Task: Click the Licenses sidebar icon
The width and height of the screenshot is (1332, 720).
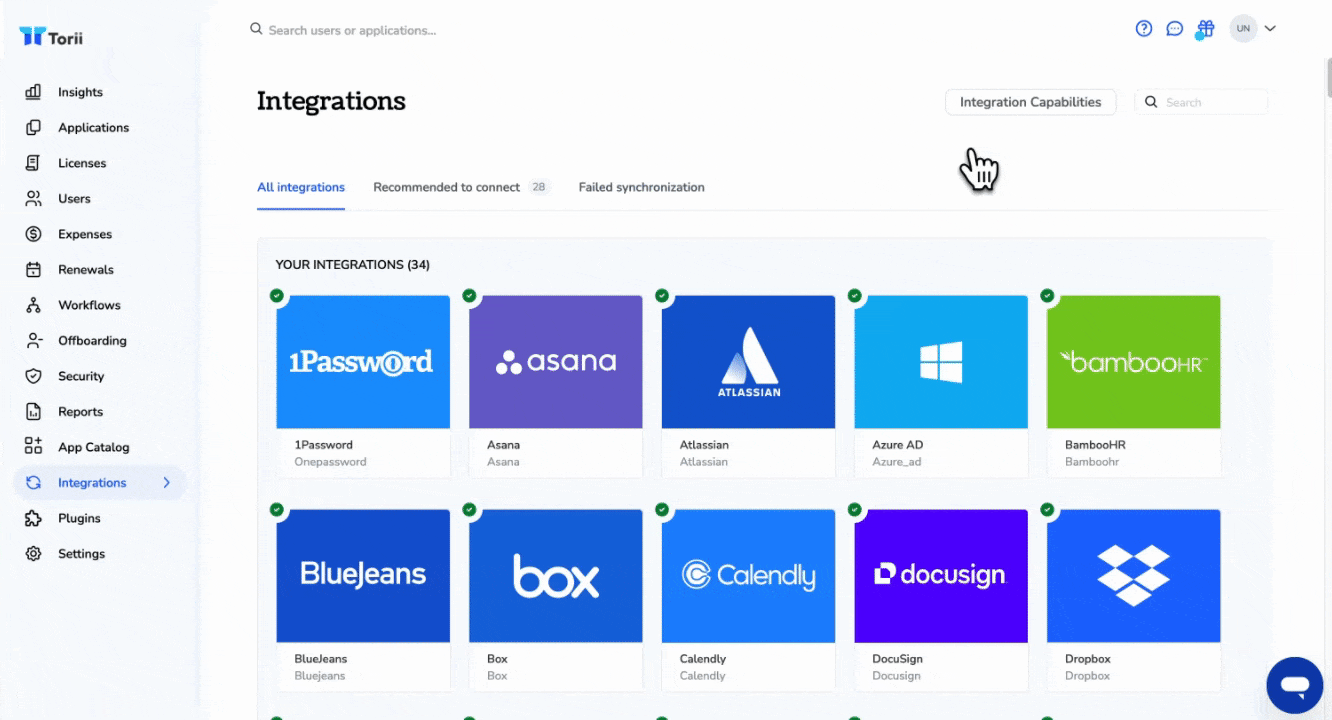Action: pos(33,163)
